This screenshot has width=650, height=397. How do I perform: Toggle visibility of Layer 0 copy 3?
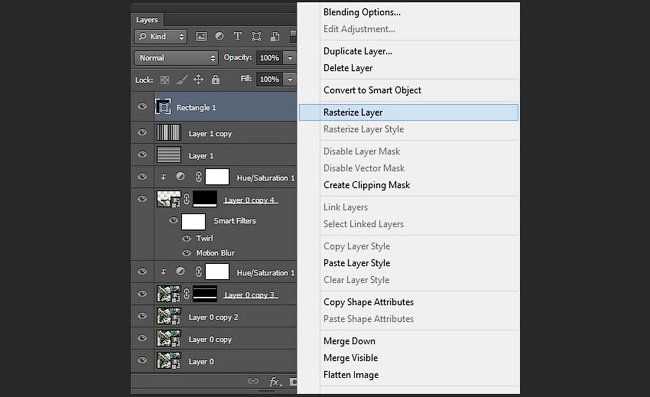[142, 294]
